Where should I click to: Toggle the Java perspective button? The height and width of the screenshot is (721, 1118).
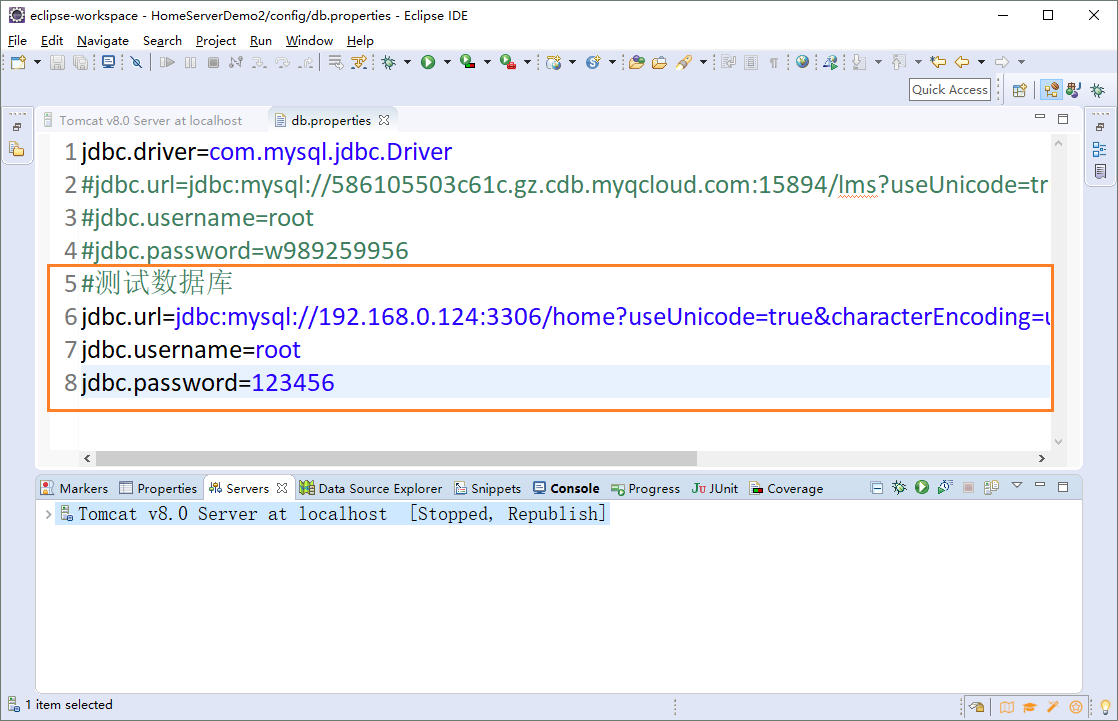[x=1074, y=90]
